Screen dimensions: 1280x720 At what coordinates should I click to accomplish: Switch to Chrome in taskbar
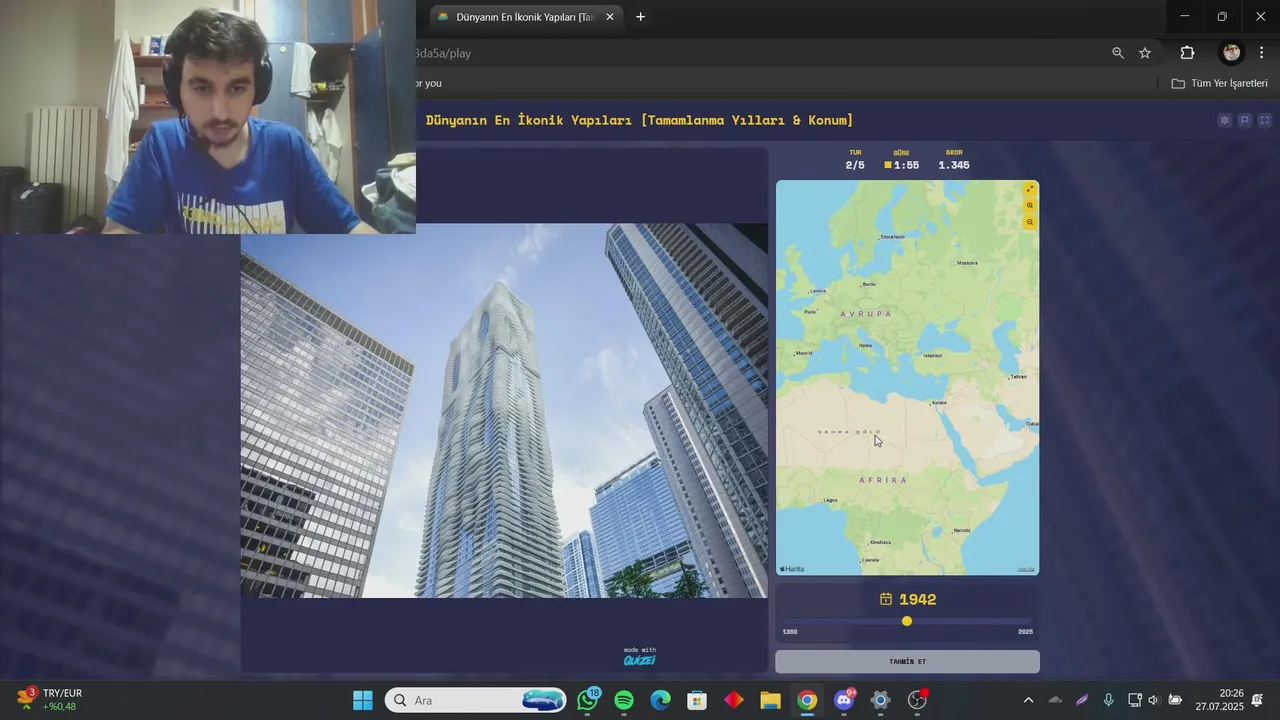tap(807, 700)
